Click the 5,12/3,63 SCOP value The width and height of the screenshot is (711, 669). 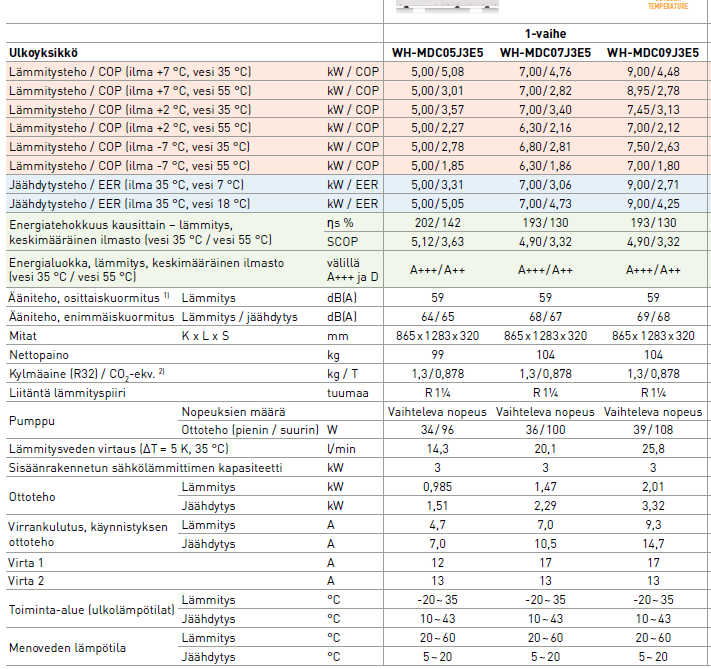[437, 240]
